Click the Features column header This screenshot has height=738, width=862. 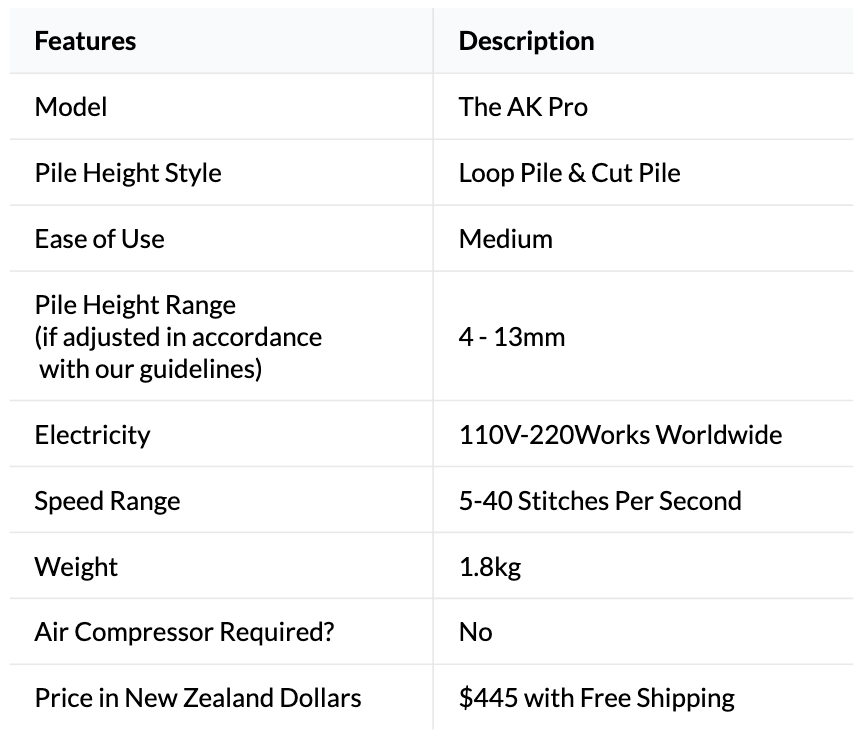(85, 41)
